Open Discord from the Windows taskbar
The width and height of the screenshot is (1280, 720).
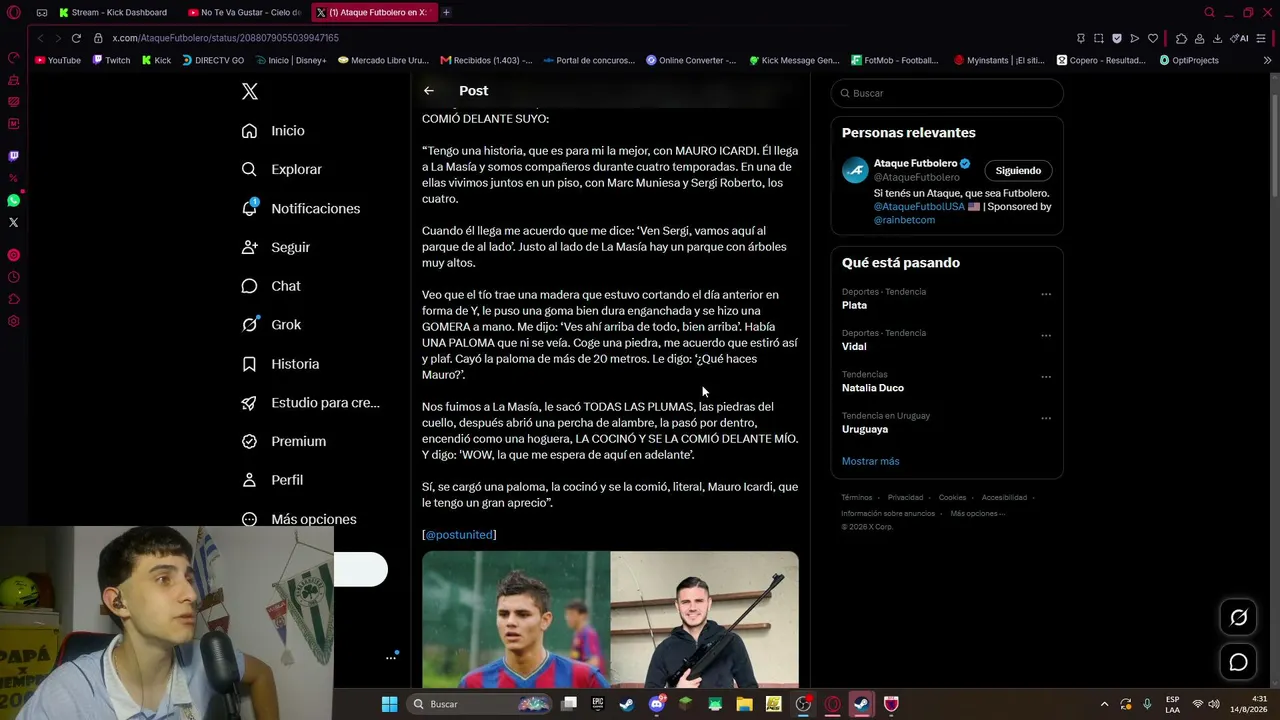(x=656, y=704)
